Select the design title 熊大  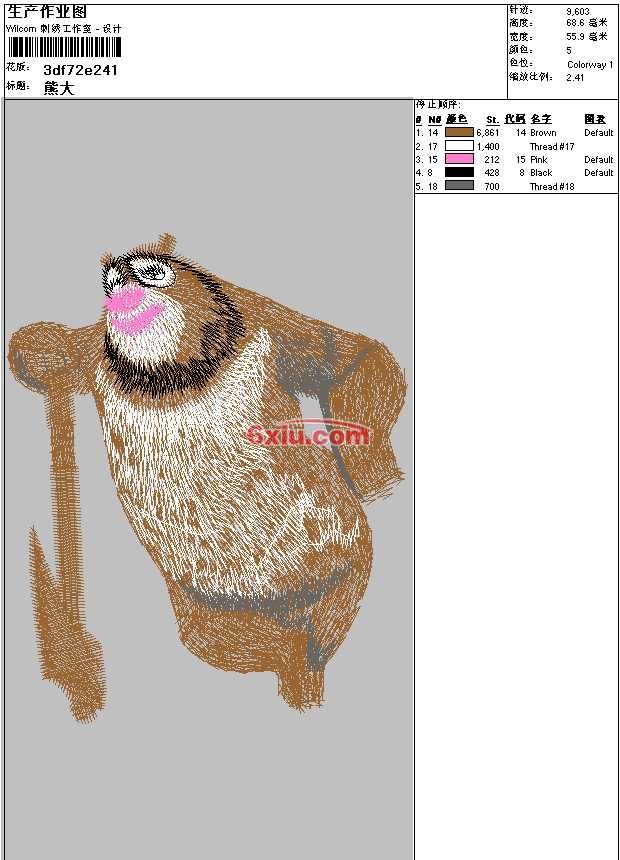59,88
